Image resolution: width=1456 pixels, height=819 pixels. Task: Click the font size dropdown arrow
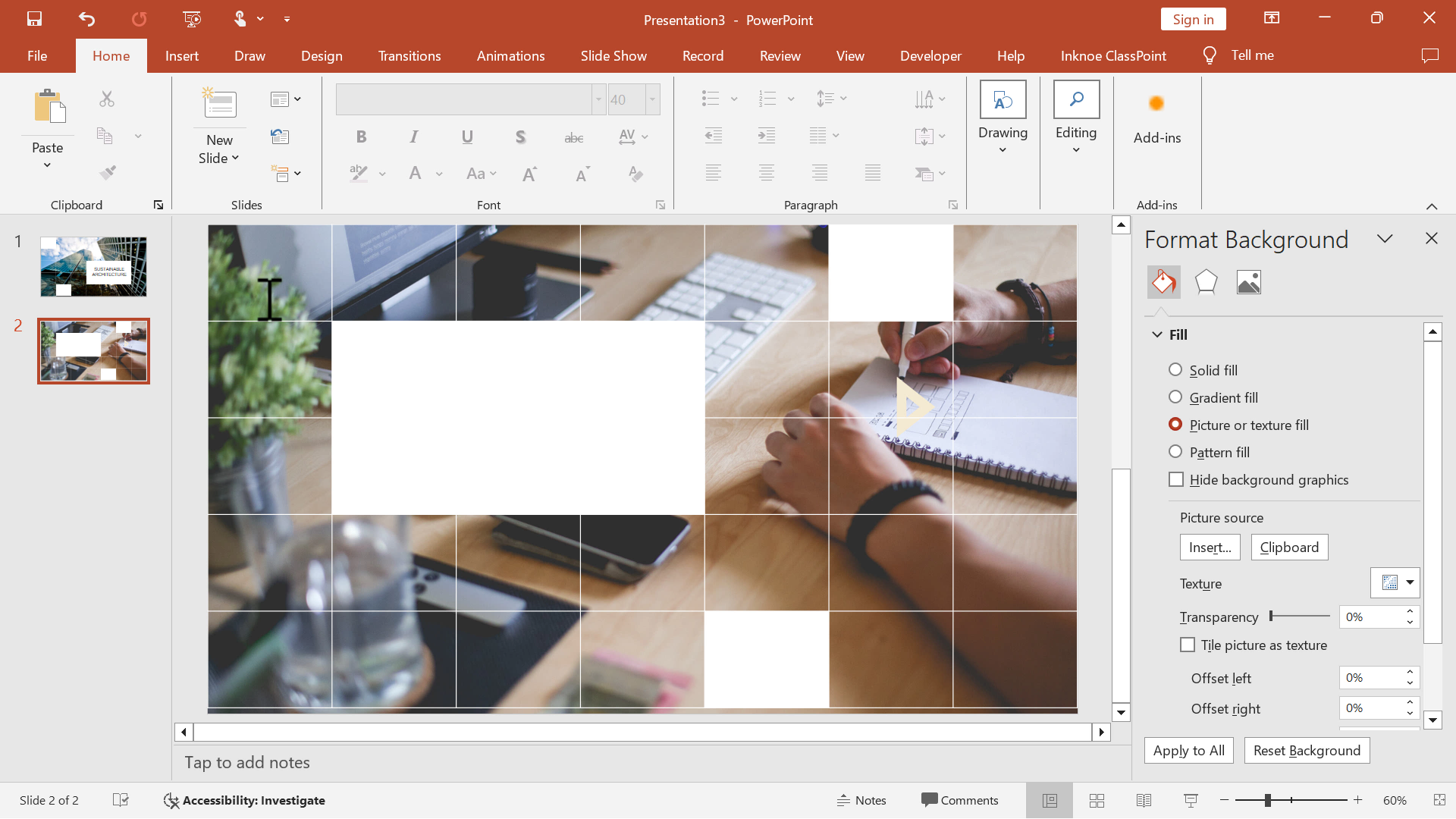pyautogui.click(x=653, y=99)
